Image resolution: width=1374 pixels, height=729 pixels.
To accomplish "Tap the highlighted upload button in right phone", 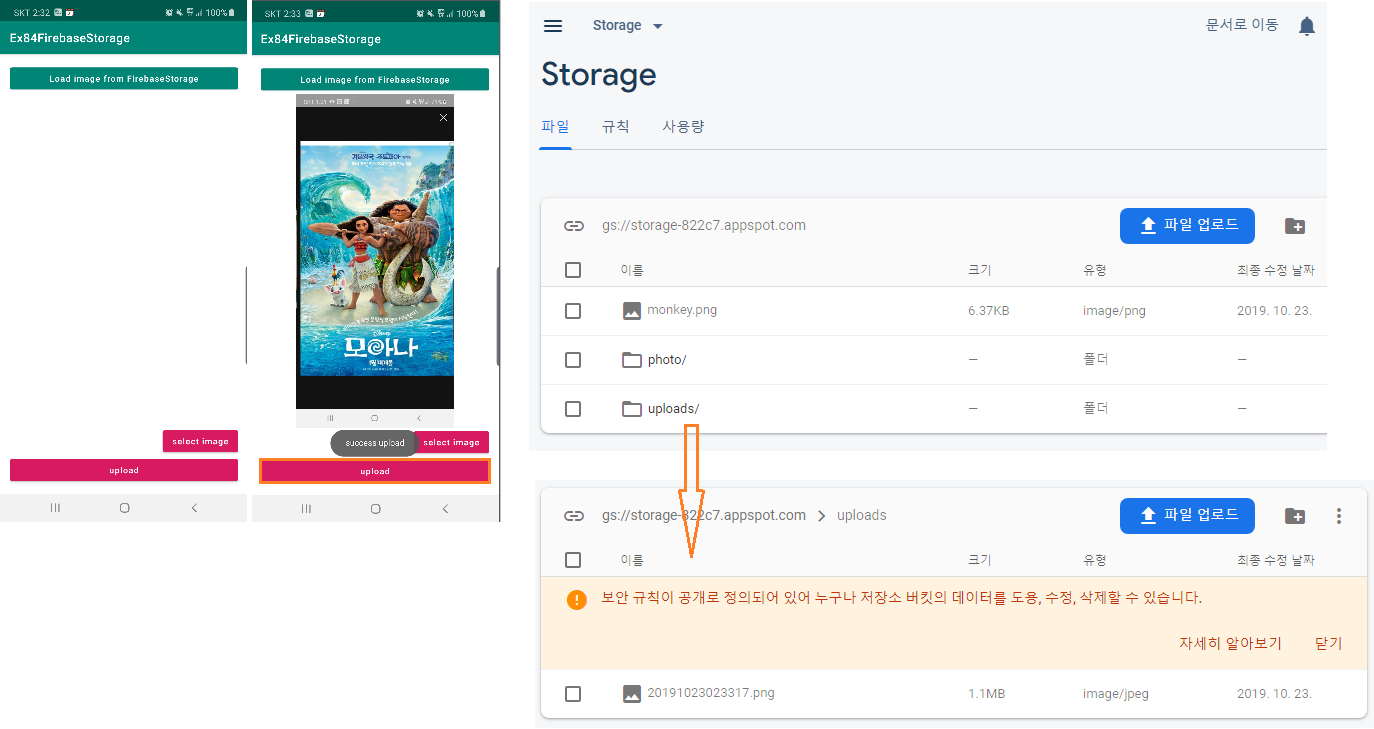I will click(375, 471).
